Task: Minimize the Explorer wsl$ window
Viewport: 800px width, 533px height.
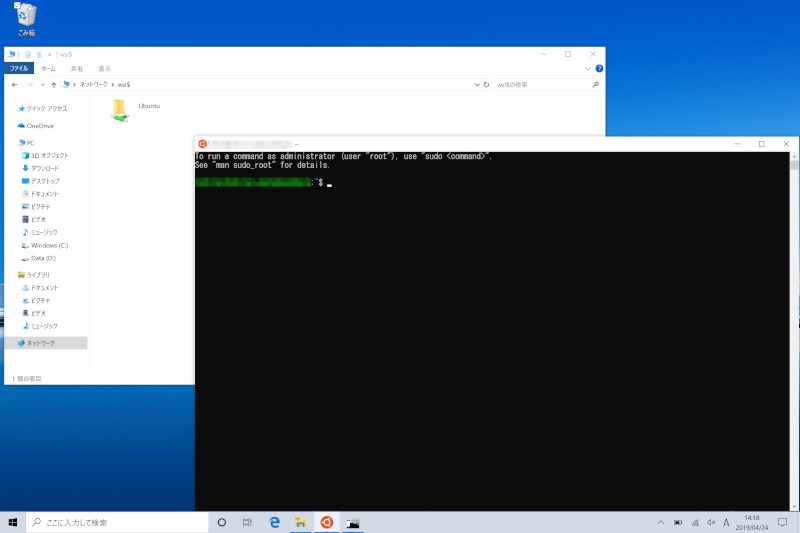Action: pyautogui.click(x=543, y=54)
